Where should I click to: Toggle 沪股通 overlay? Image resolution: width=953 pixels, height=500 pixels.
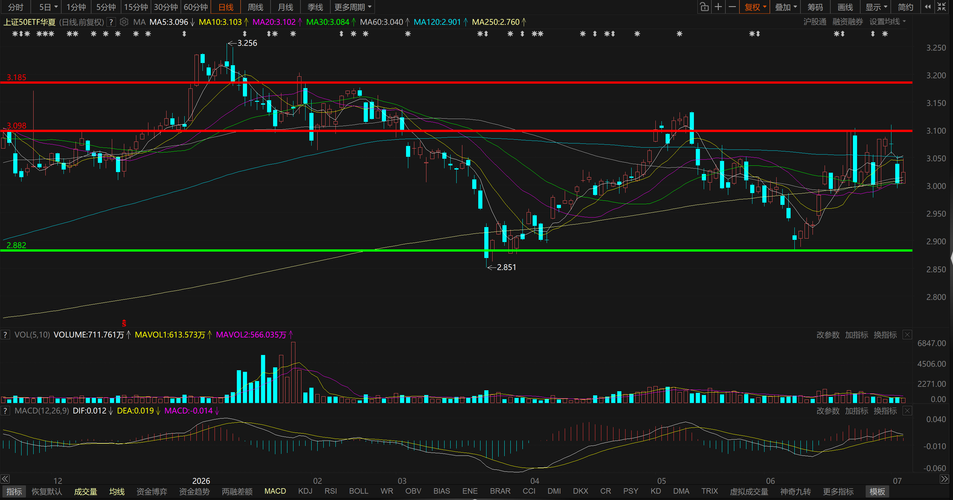tap(814, 22)
